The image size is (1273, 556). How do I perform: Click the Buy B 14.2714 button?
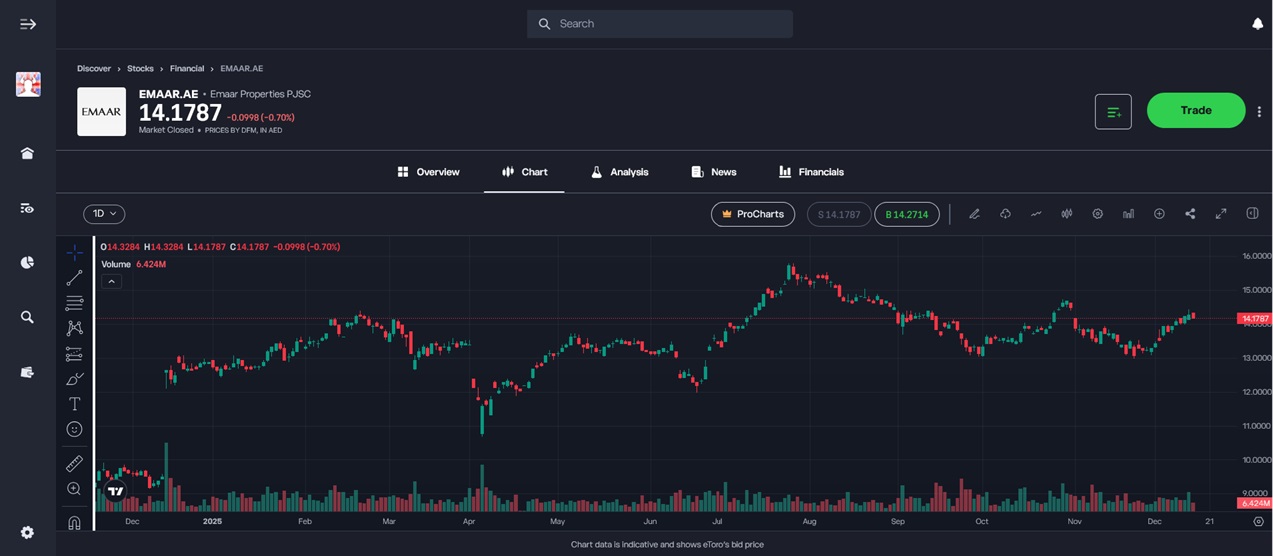[907, 214]
